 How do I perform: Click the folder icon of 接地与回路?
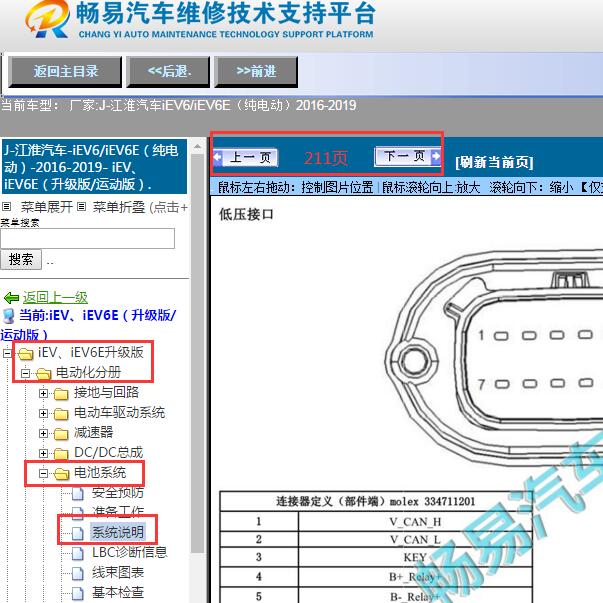click(62, 394)
